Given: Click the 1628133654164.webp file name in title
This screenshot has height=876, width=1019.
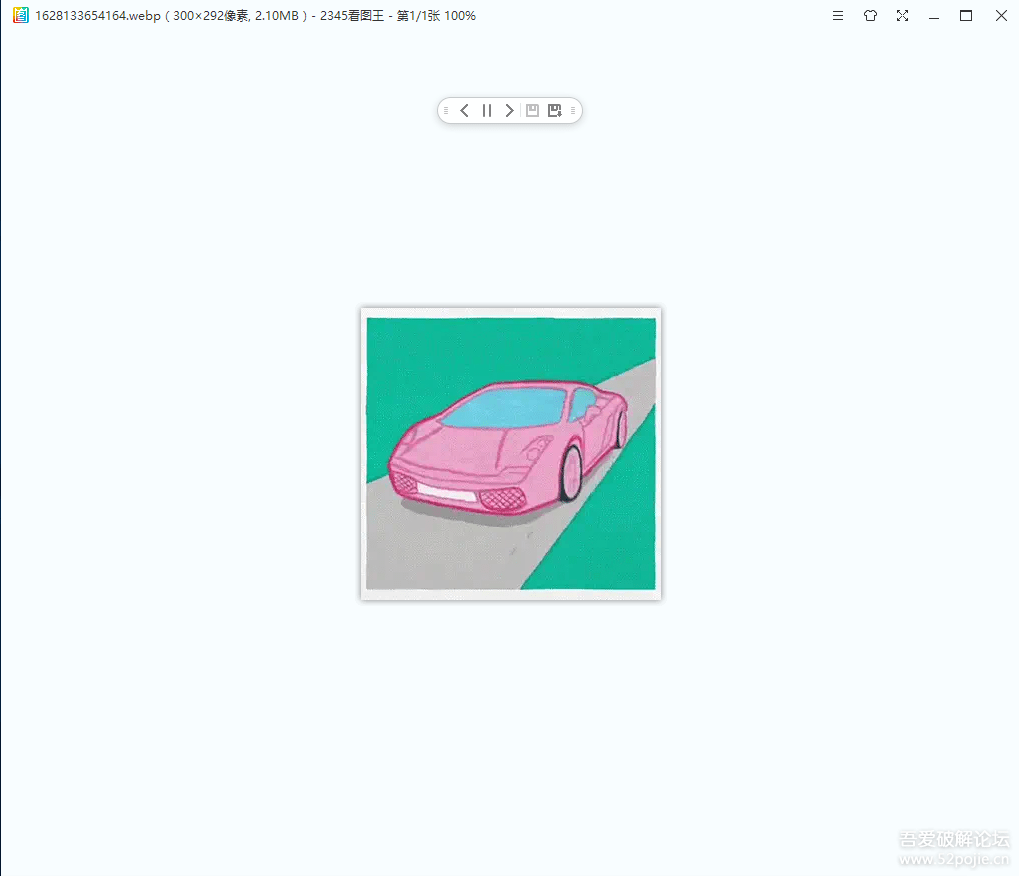Looking at the screenshot, I should tap(92, 16).
